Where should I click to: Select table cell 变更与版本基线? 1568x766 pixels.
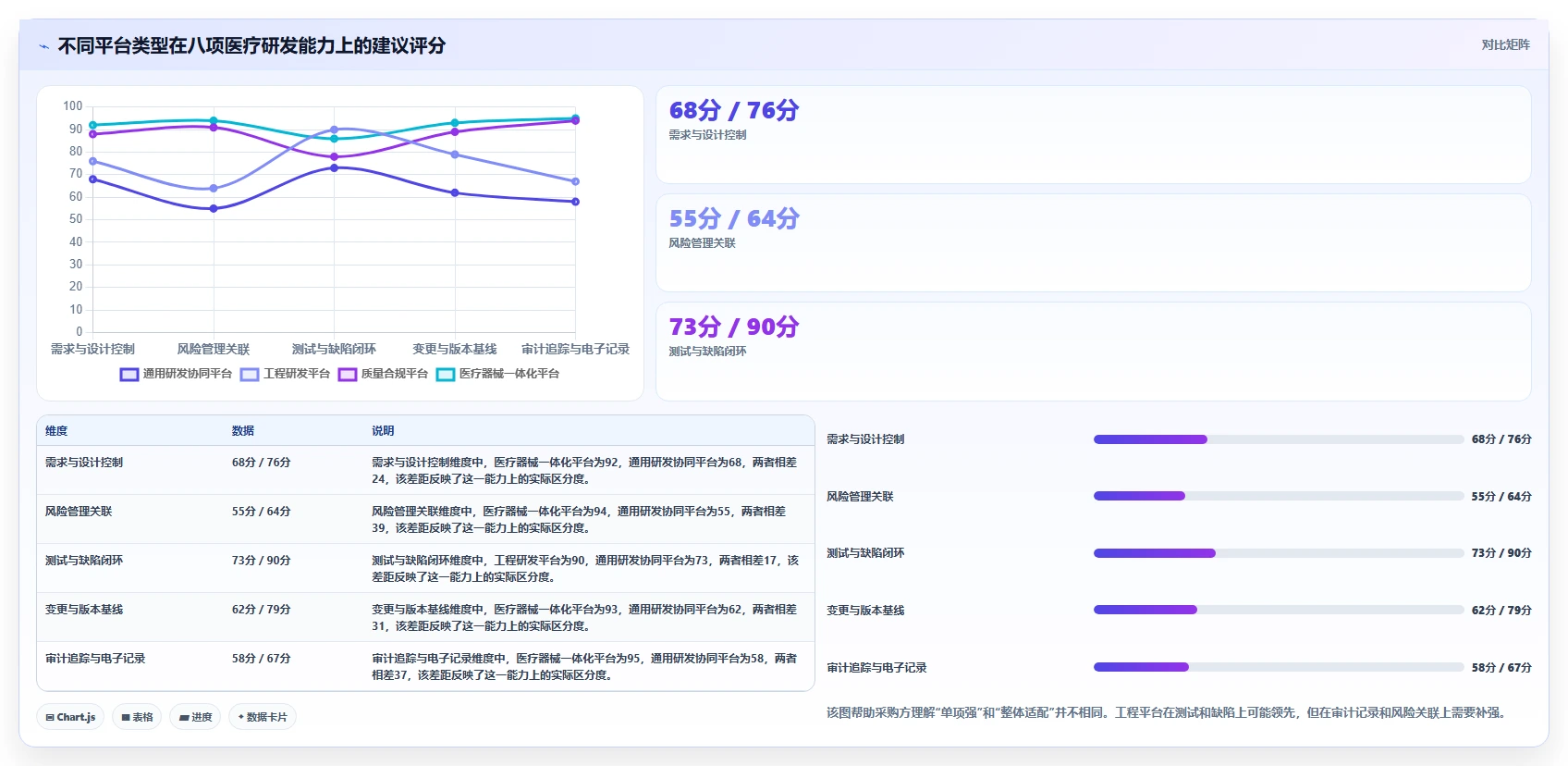pyautogui.click(x=84, y=610)
